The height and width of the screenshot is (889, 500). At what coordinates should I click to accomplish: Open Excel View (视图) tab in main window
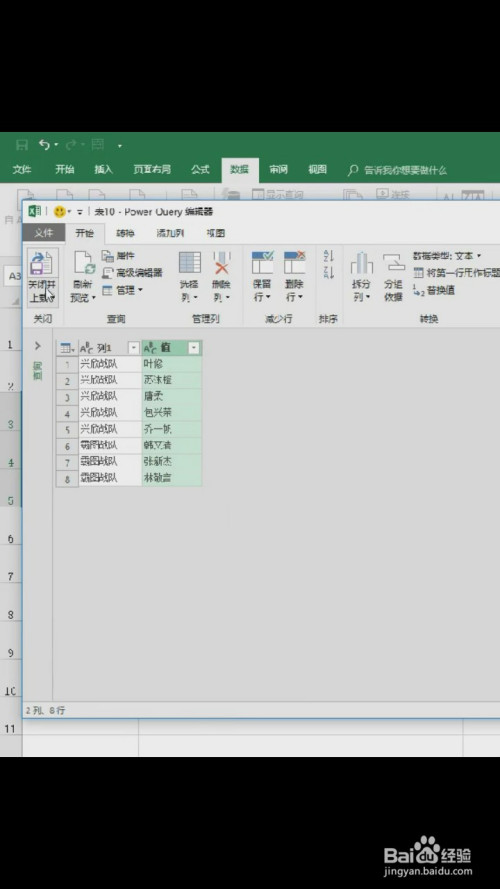coord(317,170)
